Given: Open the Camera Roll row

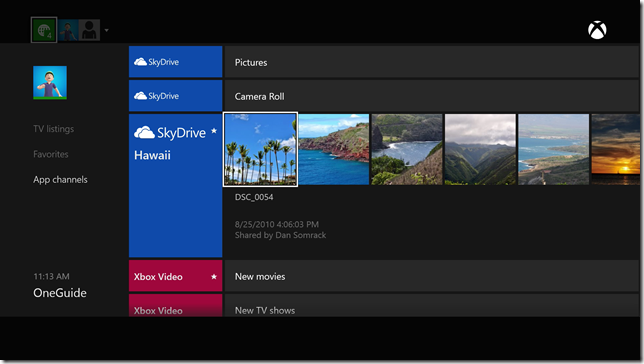Looking at the screenshot, I should click(x=432, y=96).
